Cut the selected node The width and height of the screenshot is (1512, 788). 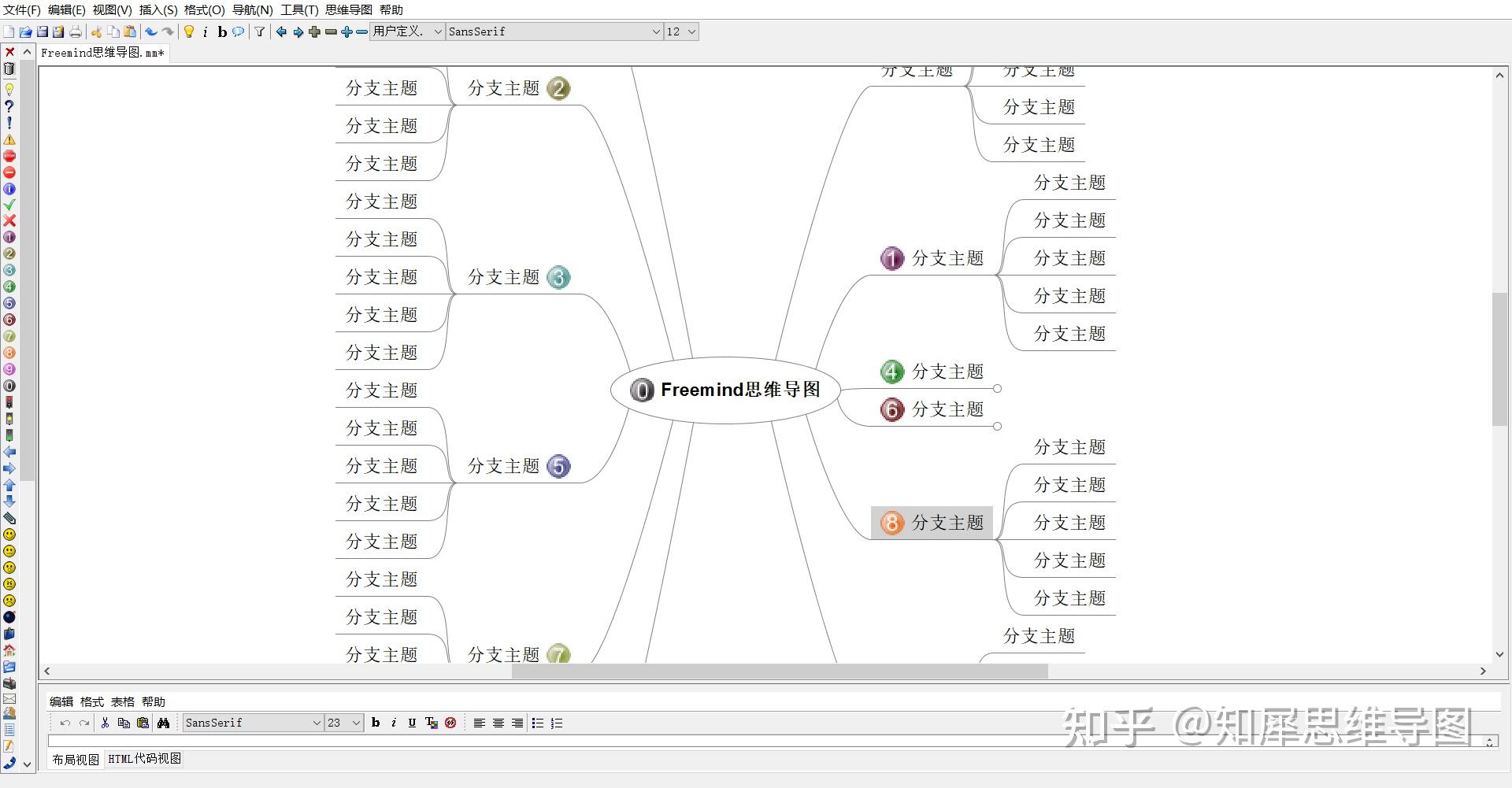coord(97,31)
